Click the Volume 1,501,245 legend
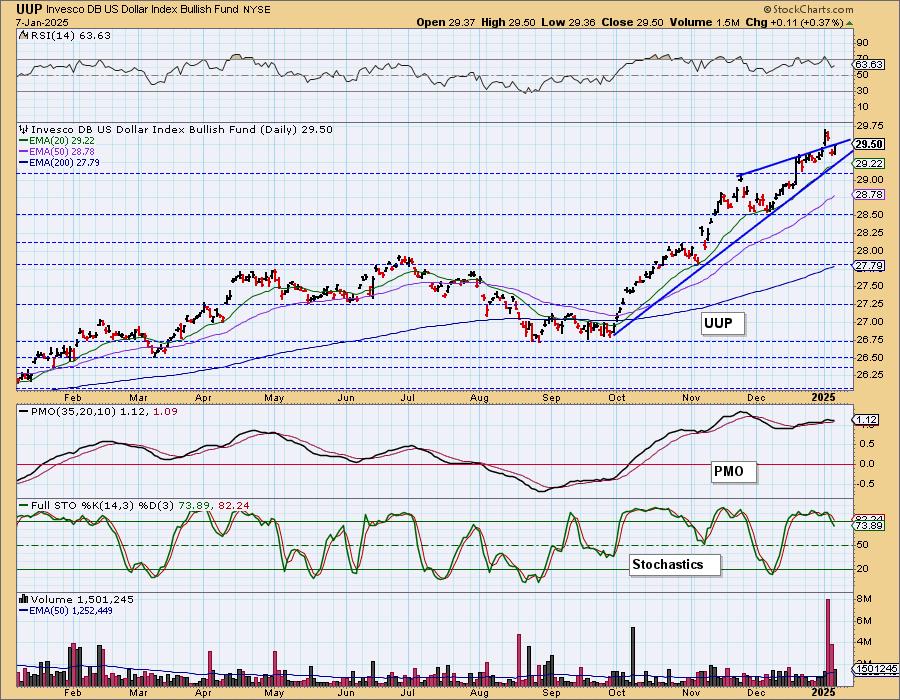 [x=76, y=600]
